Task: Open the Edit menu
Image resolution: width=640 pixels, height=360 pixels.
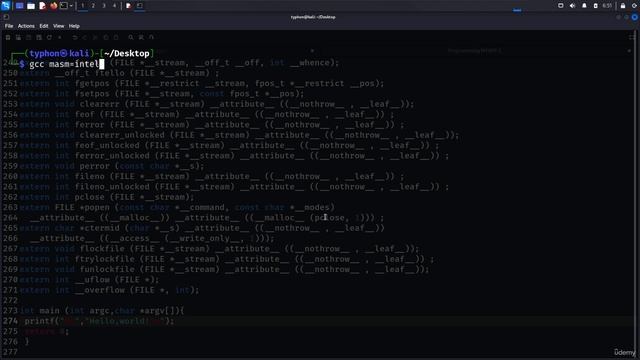Action: tap(44, 26)
